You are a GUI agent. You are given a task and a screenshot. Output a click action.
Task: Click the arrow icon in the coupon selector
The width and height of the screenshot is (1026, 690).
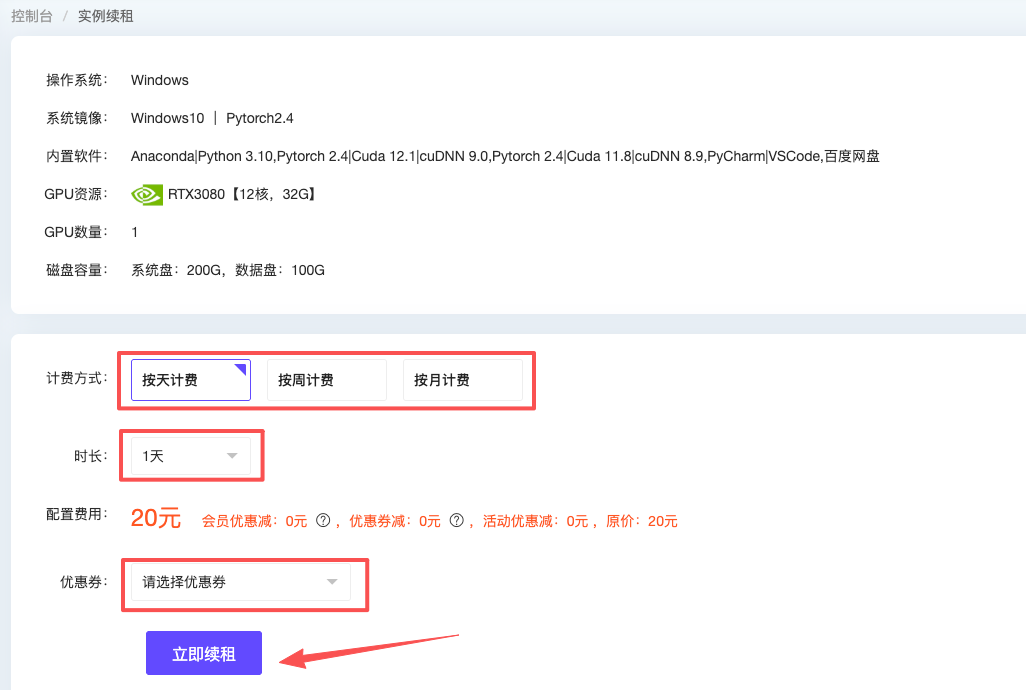tap(332, 582)
